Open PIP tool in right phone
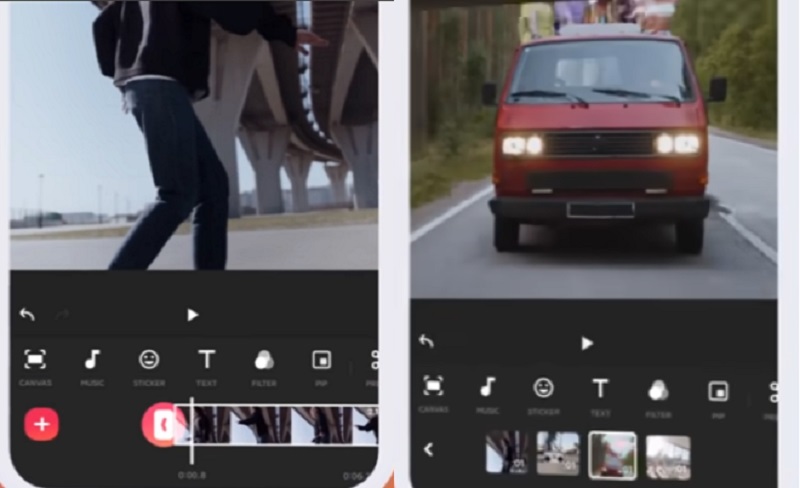 [x=718, y=399]
